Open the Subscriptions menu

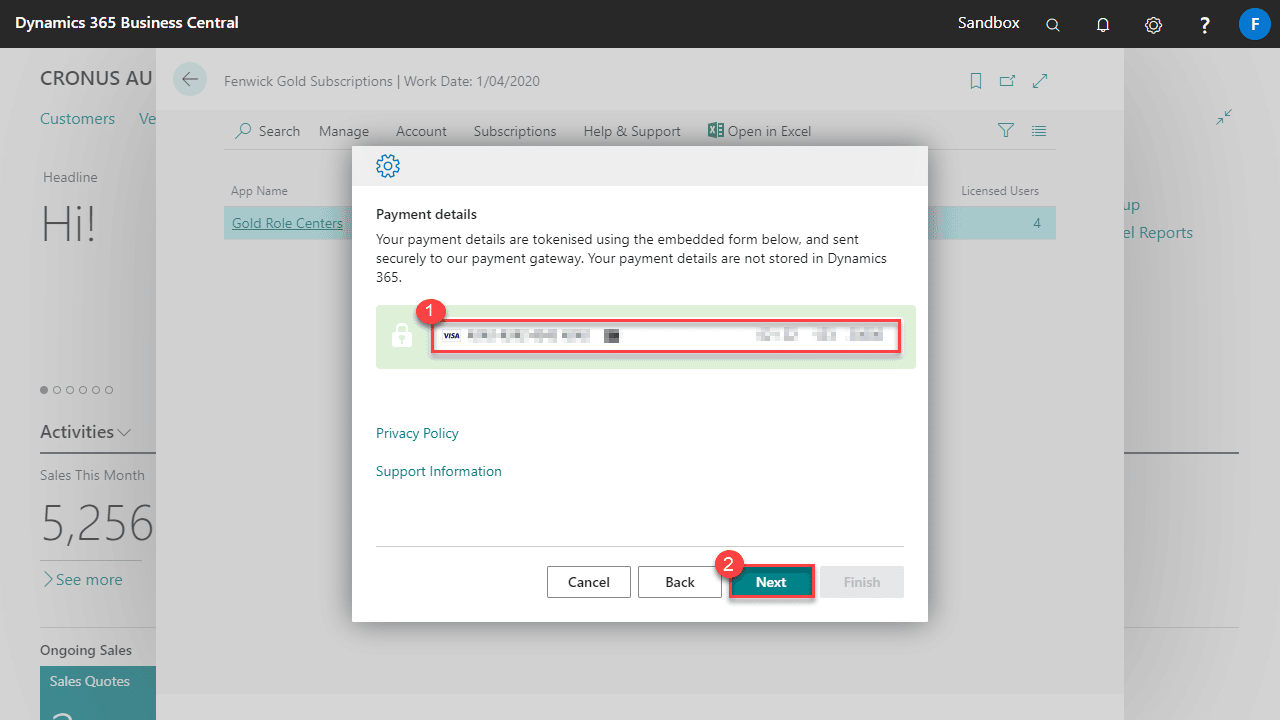pyautogui.click(x=515, y=131)
